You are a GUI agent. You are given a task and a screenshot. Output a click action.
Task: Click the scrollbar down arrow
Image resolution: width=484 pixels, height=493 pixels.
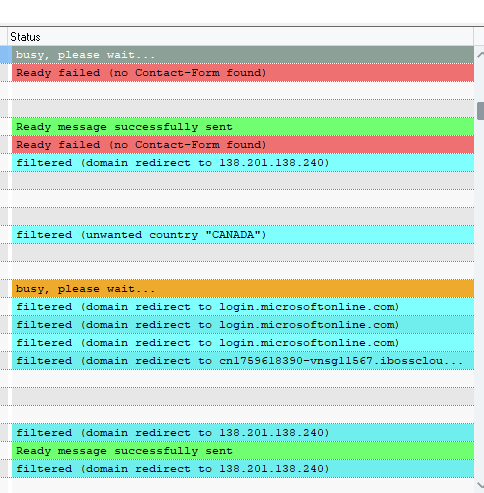point(480,485)
